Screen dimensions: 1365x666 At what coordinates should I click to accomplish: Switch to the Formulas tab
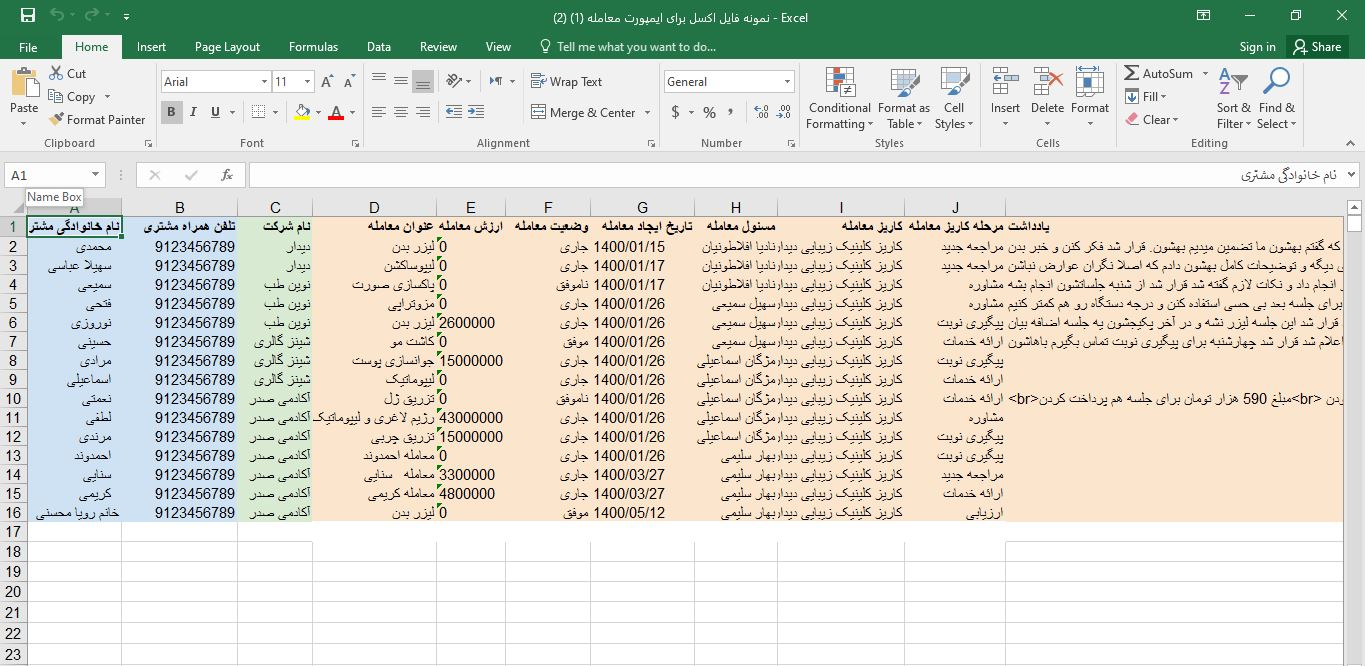click(x=314, y=47)
